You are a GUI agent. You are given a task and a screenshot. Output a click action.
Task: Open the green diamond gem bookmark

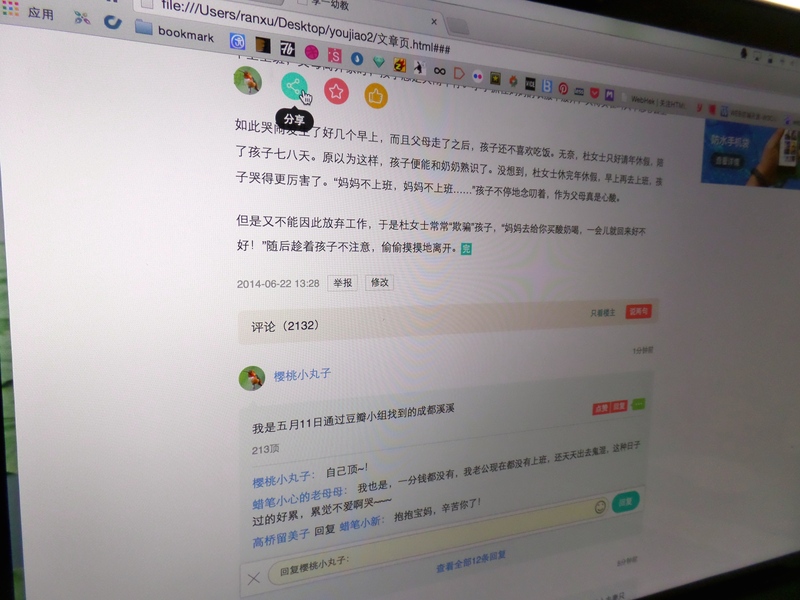[x=379, y=62]
